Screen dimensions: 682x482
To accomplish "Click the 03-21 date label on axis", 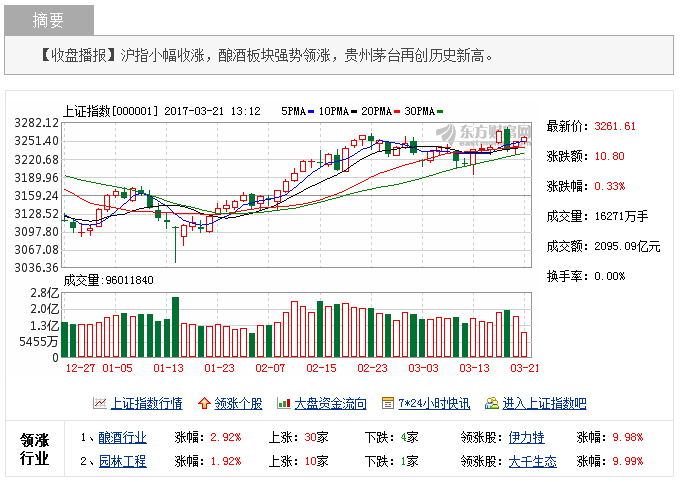I will pos(525,368).
